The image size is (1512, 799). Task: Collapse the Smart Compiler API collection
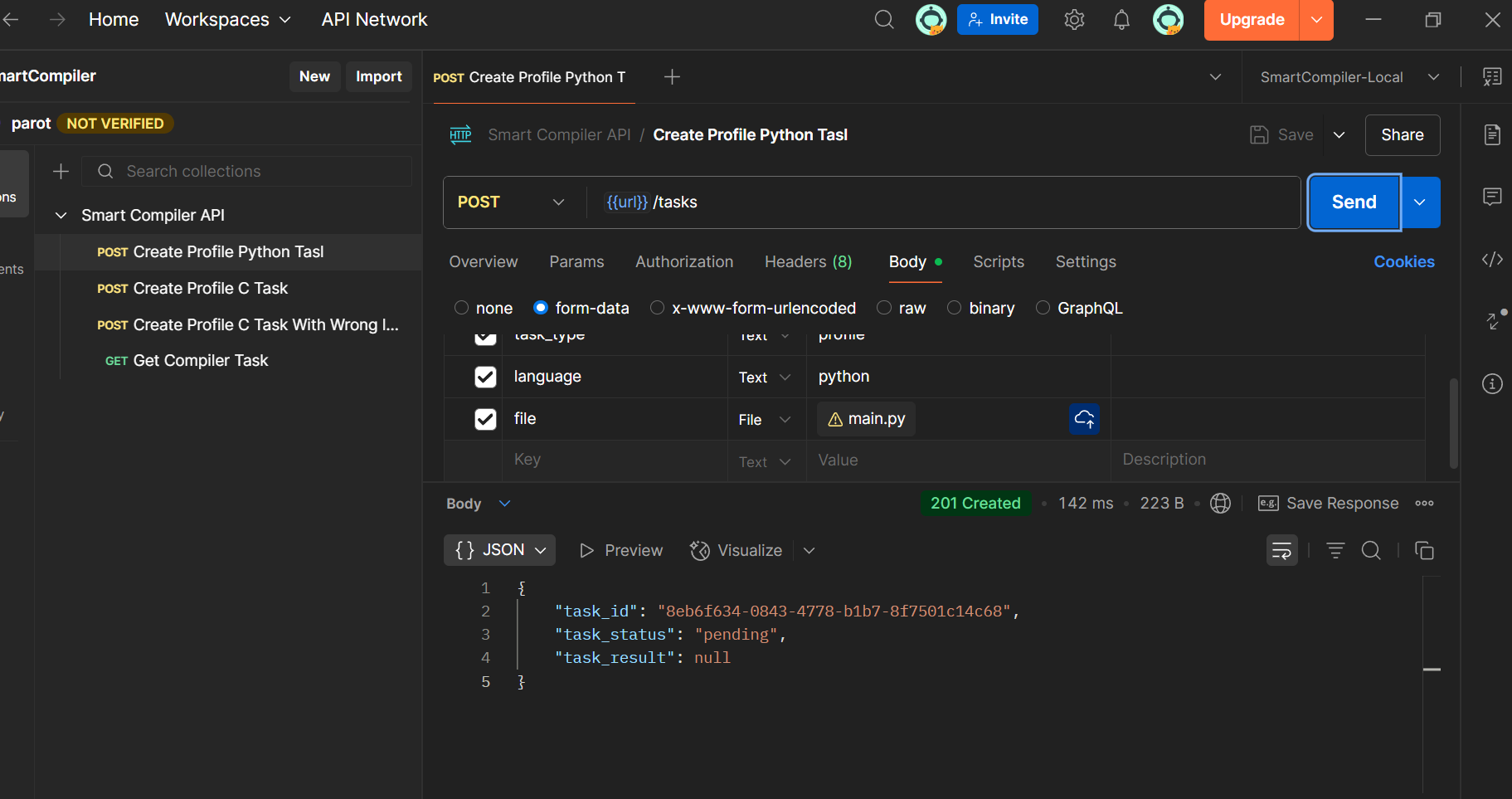[x=61, y=215]
